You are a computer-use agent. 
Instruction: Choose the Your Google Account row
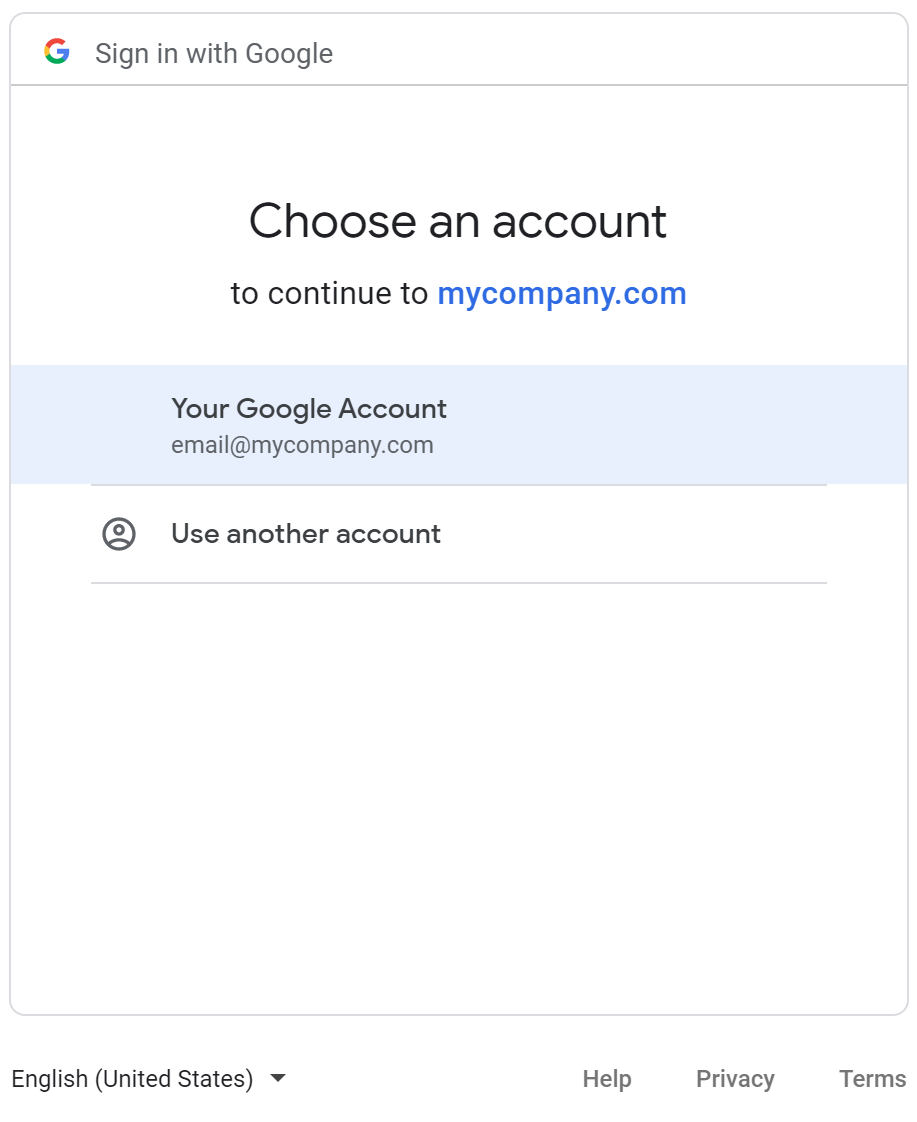458,424
